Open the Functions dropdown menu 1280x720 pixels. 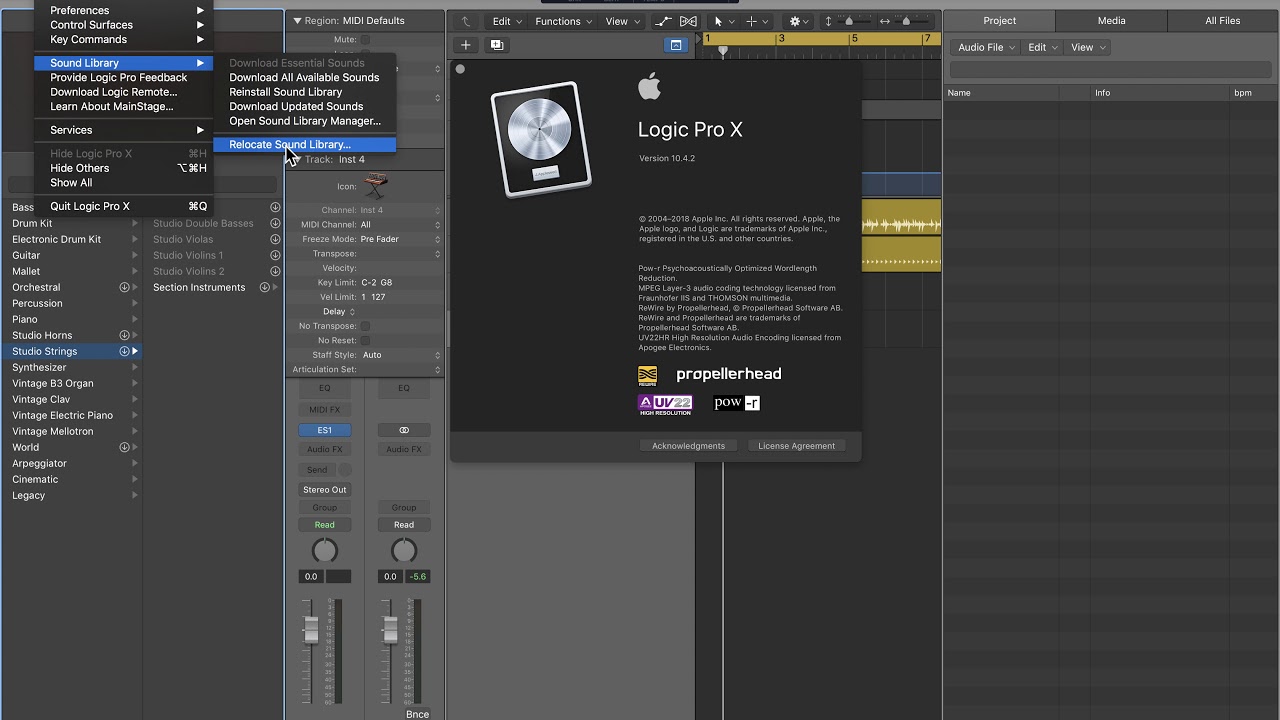[x=563, y=21]
